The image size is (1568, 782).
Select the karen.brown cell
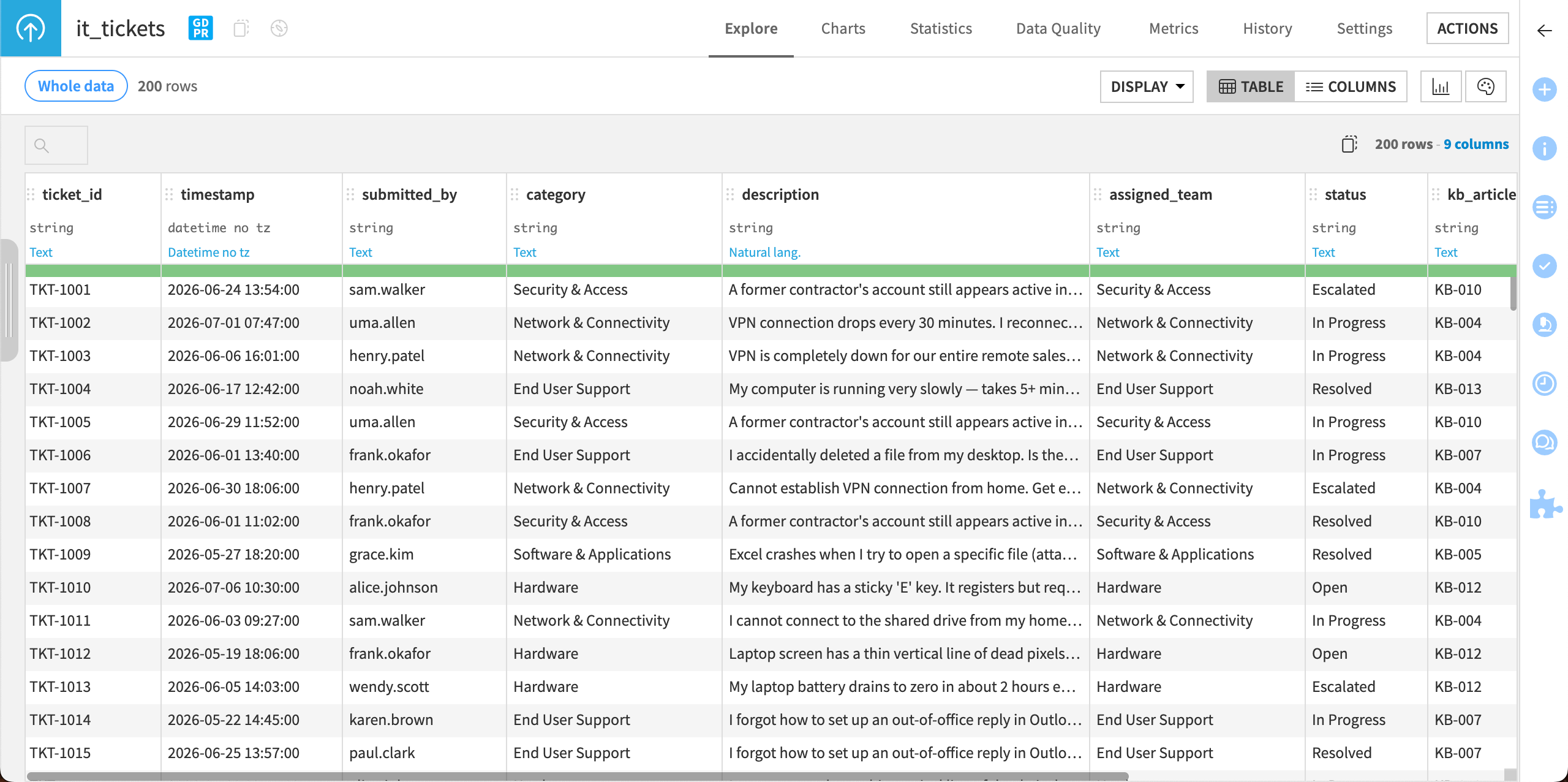coord(424,720)
